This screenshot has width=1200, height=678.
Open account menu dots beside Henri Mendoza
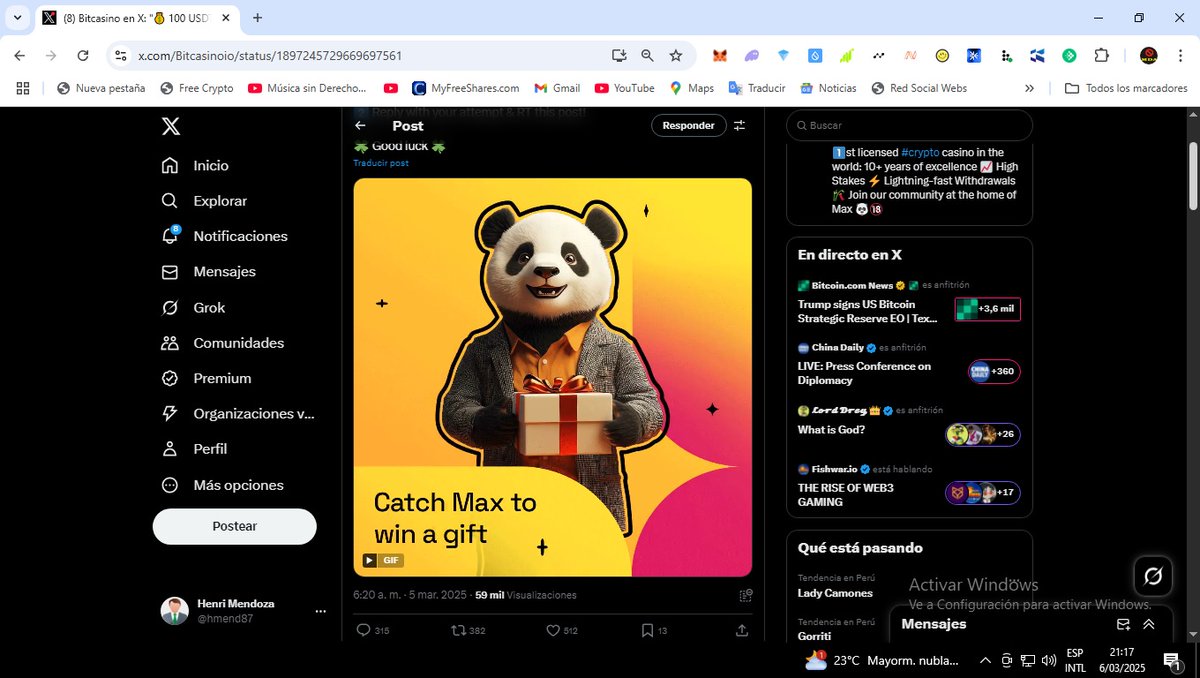tap(320, 611)
